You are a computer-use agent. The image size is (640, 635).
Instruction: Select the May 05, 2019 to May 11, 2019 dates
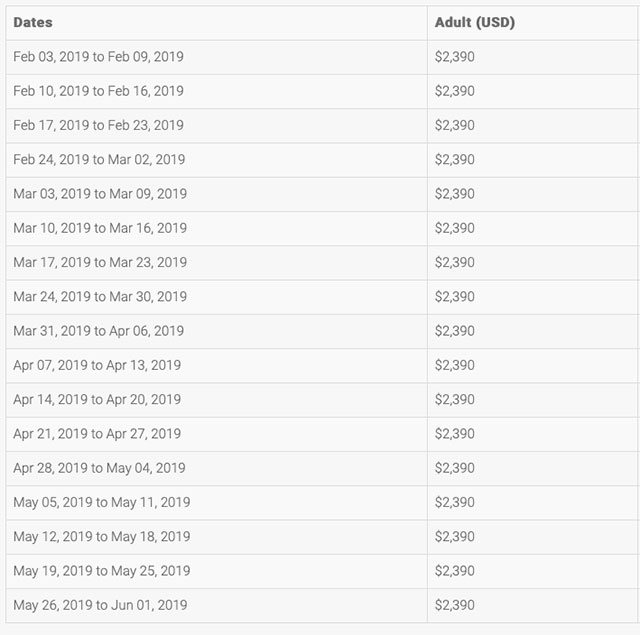click(102, 502)
